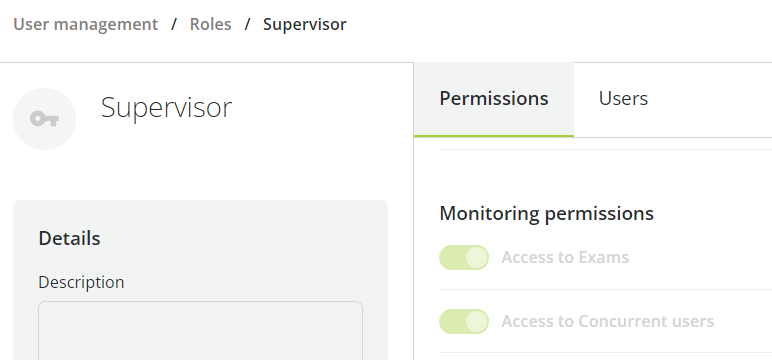Focus the Description text box
Viewport: 772px width, 360px height.
click(x=200, y=330)
